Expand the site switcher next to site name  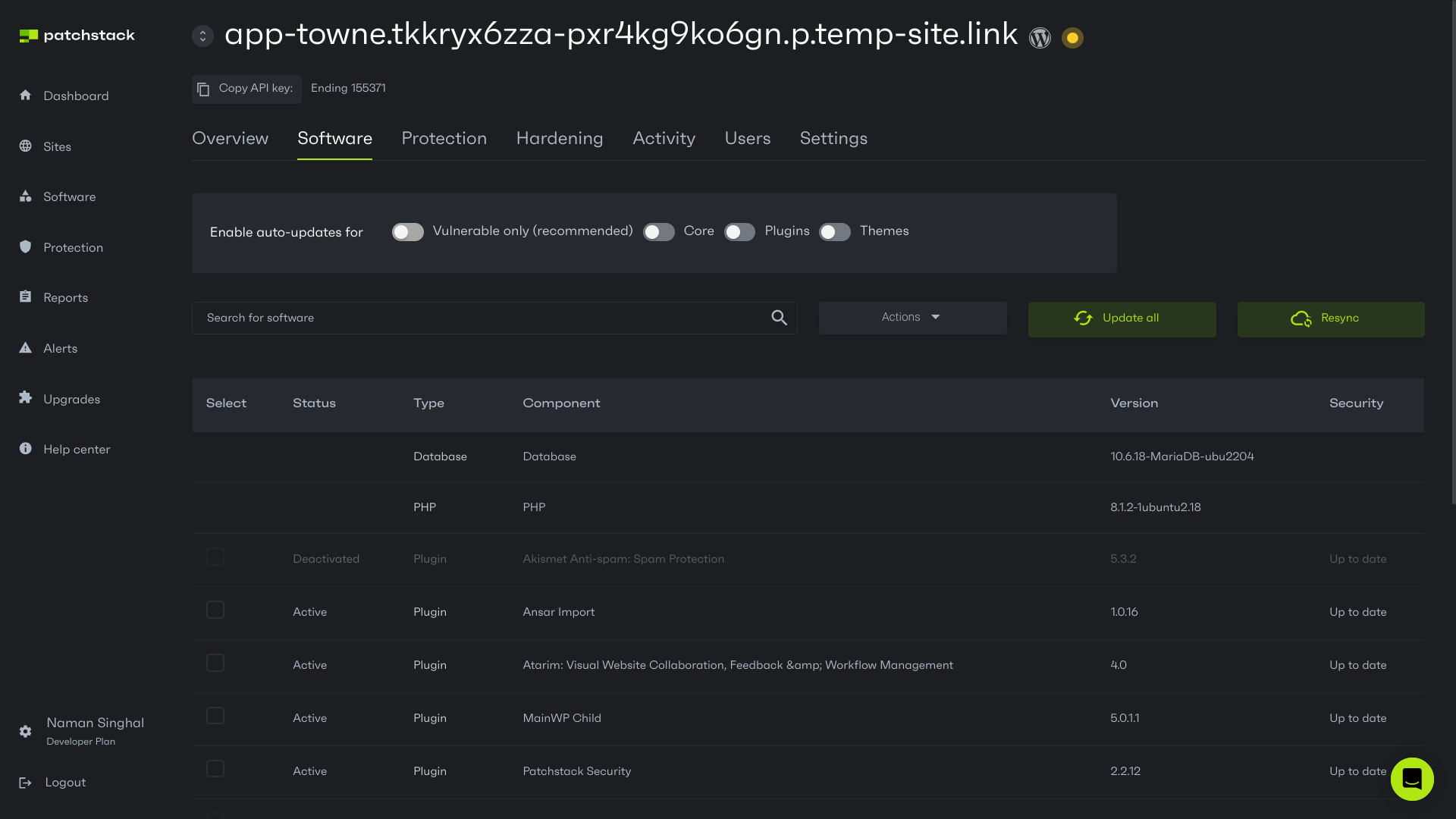[x=202, y=36]
